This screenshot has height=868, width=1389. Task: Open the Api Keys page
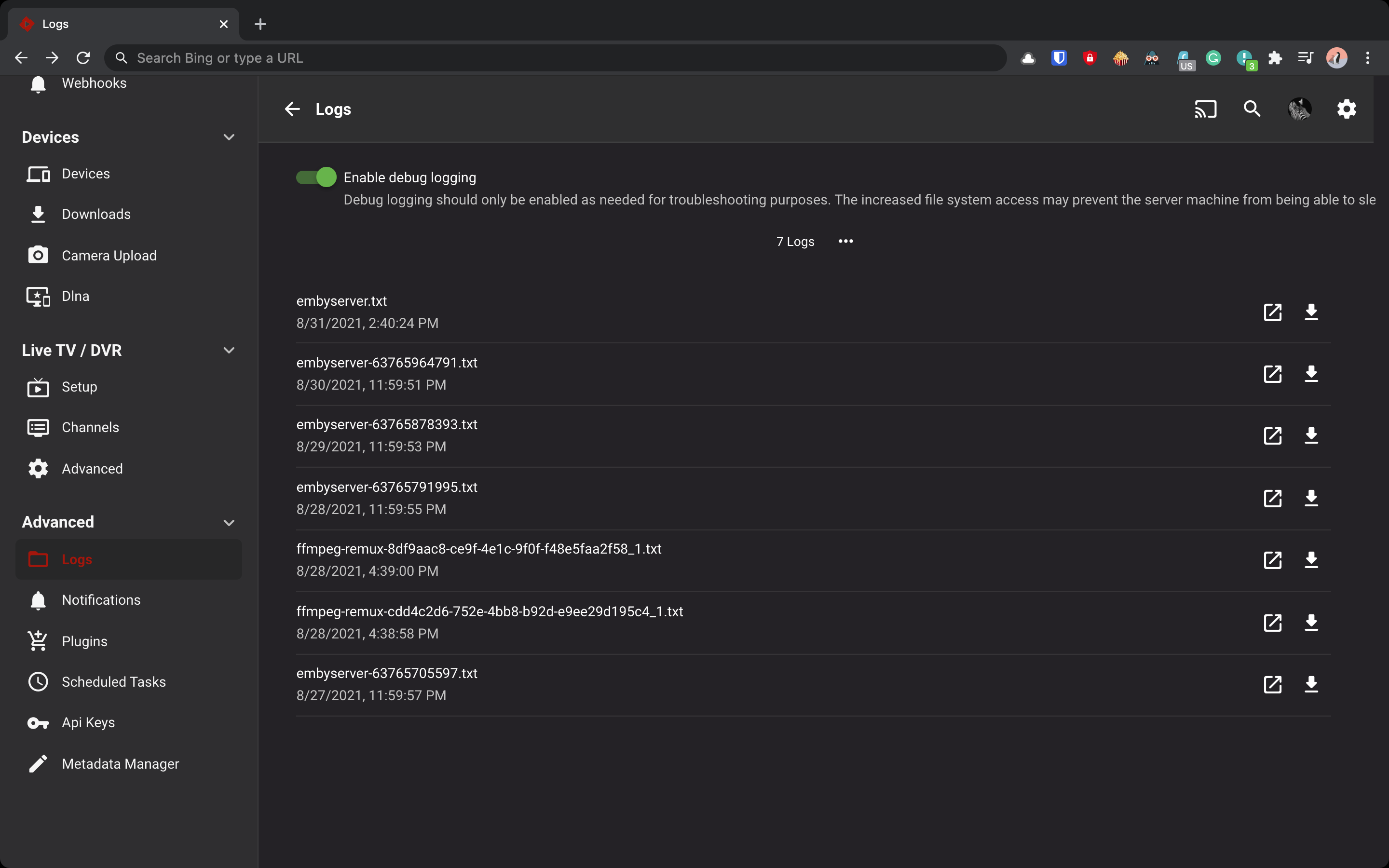(x=88, y=722)
